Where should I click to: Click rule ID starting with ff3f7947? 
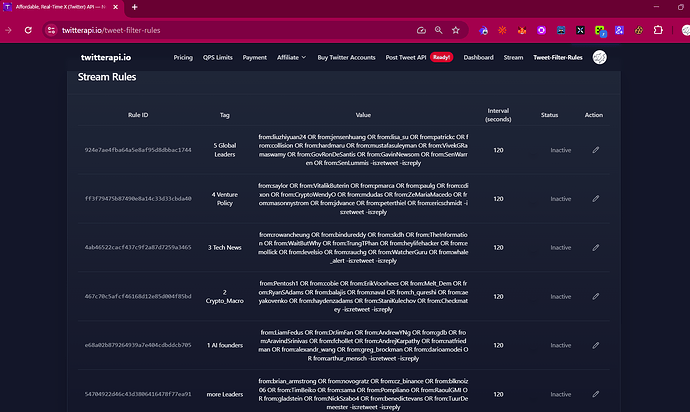(138, 199)
